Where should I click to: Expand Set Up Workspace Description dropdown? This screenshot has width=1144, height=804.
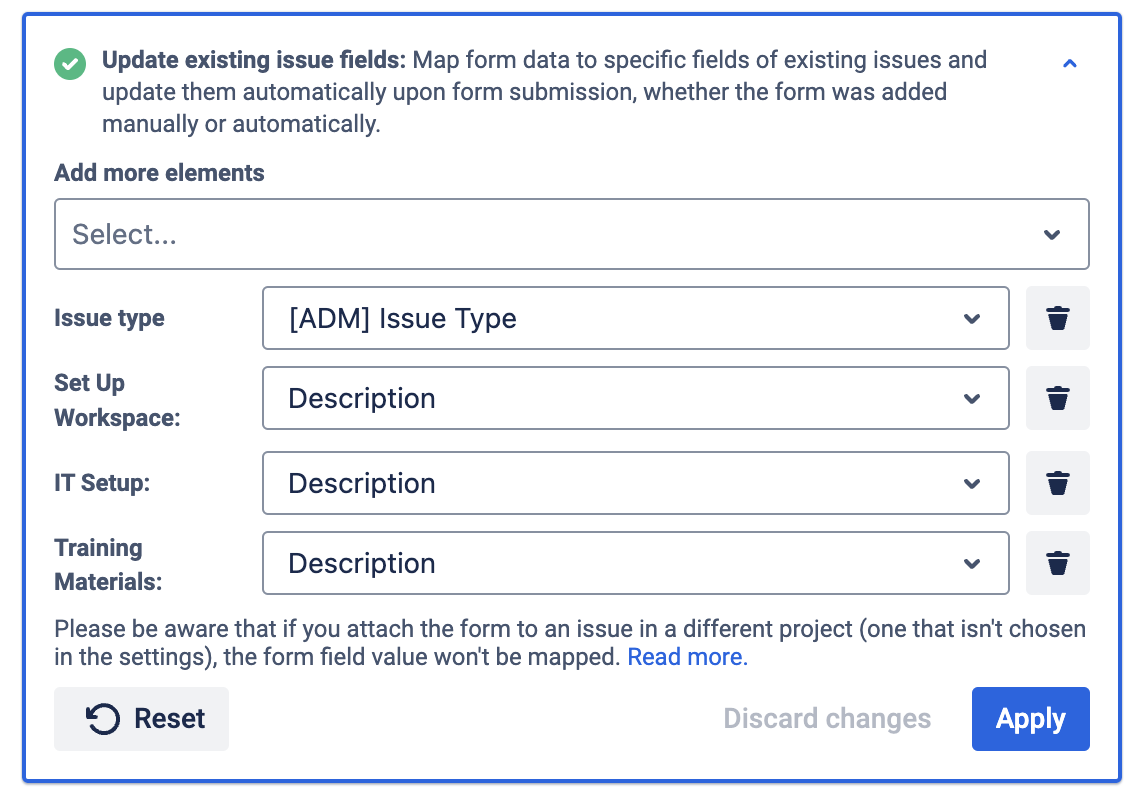pos(635,398)
